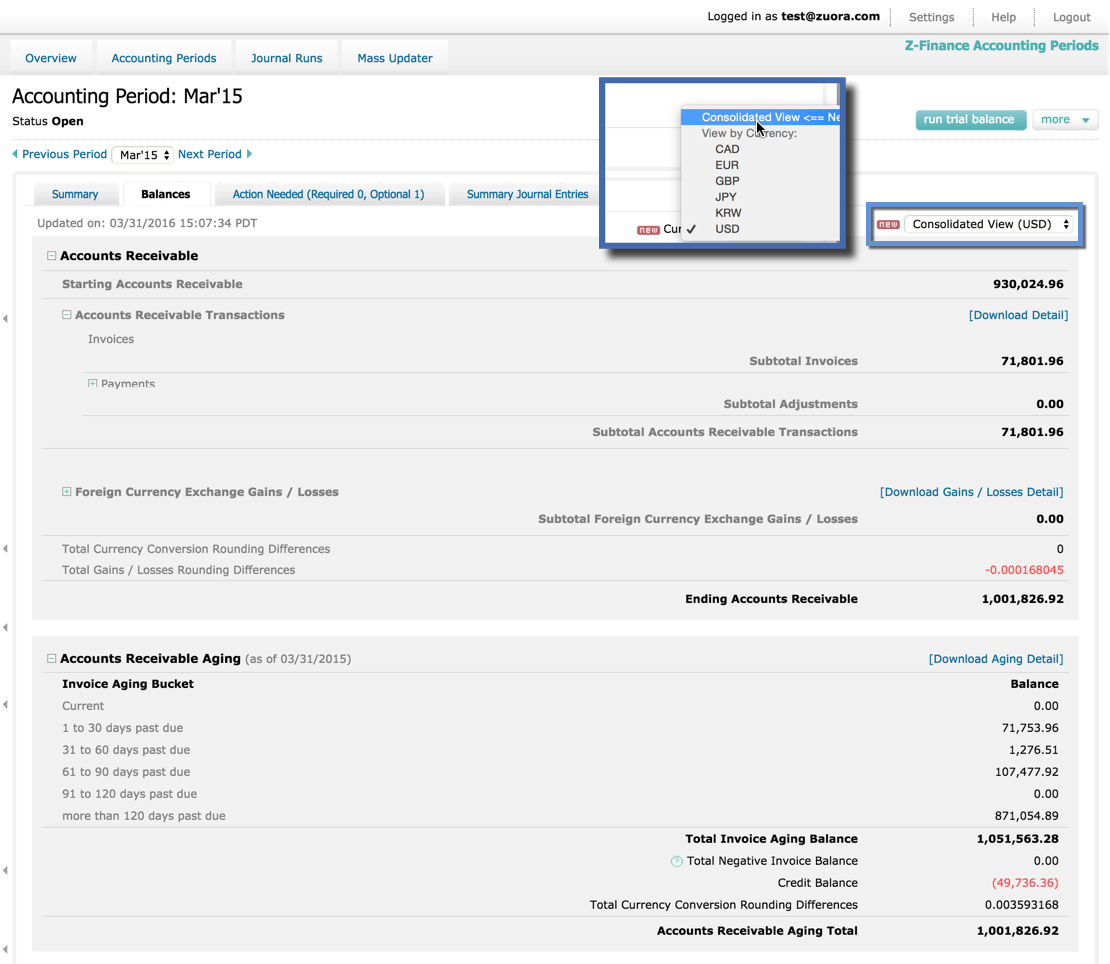Click Starting Accounts Receivable value 930,024.96
Viewport: 1110px width, 964px height.
coord(1028,284)
